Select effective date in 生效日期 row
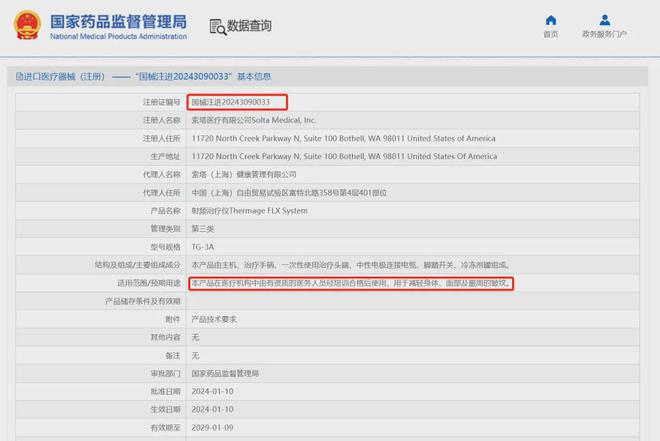Screen dimensions: 660x441 point(213,409)
